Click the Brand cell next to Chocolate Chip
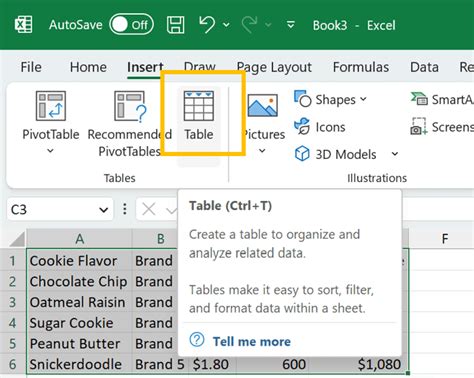Screen dimensions: 474x378 155,281
